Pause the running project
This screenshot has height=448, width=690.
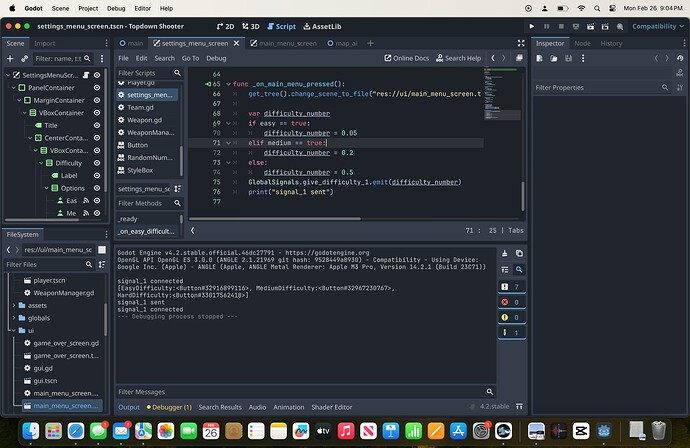click(x=547, y=26)
